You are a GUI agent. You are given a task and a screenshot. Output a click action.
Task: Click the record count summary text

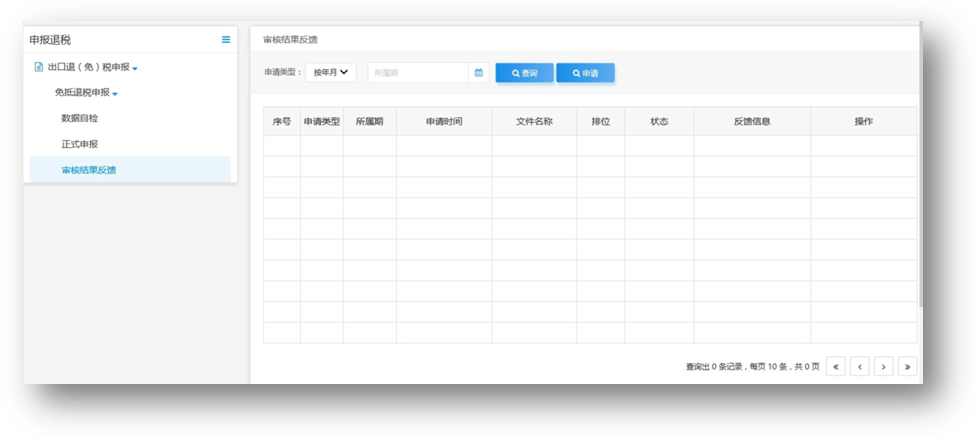pyautogui.click(x=753, y=367)
